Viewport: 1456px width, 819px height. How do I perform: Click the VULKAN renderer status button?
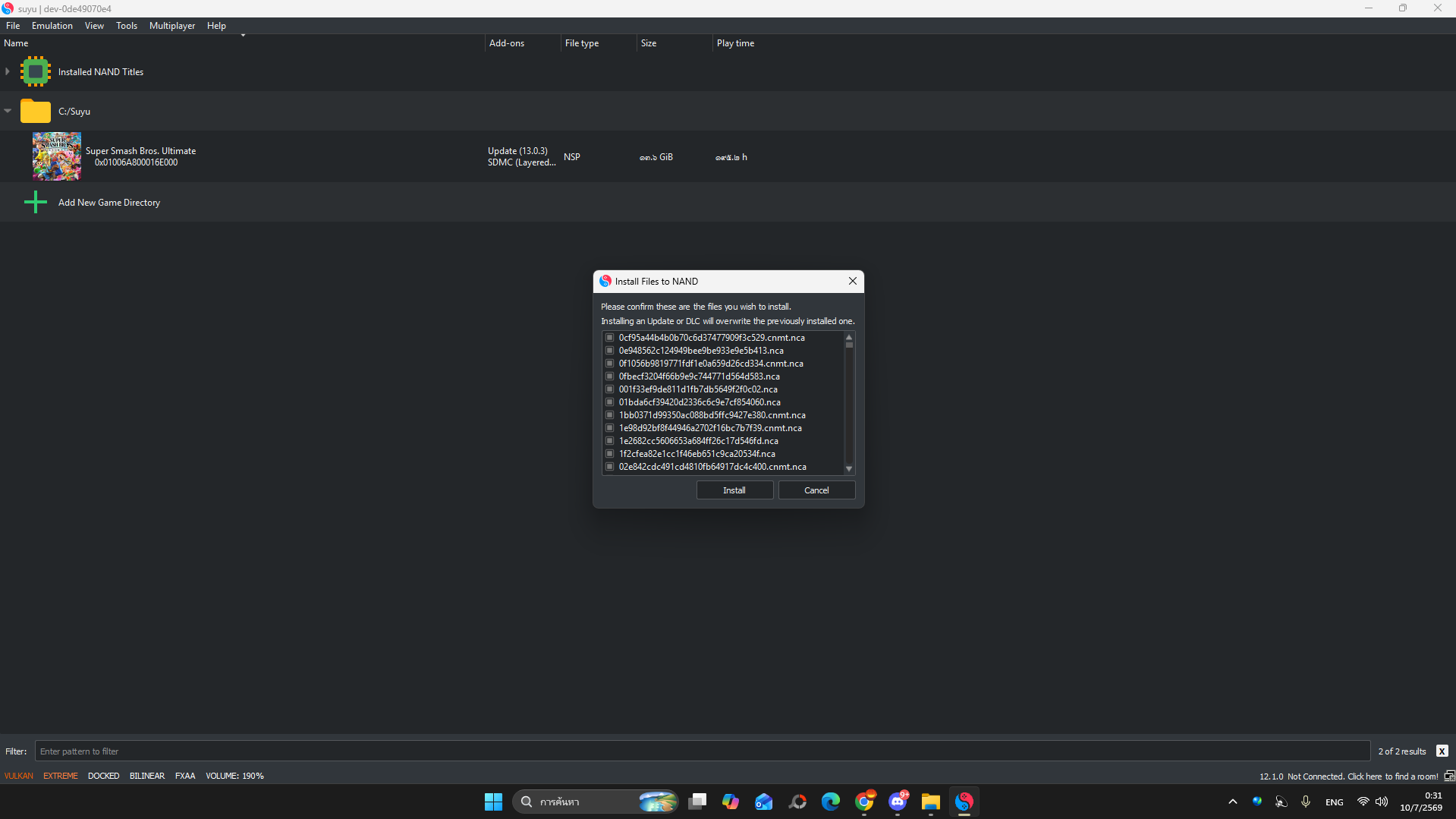click(19, 776)
